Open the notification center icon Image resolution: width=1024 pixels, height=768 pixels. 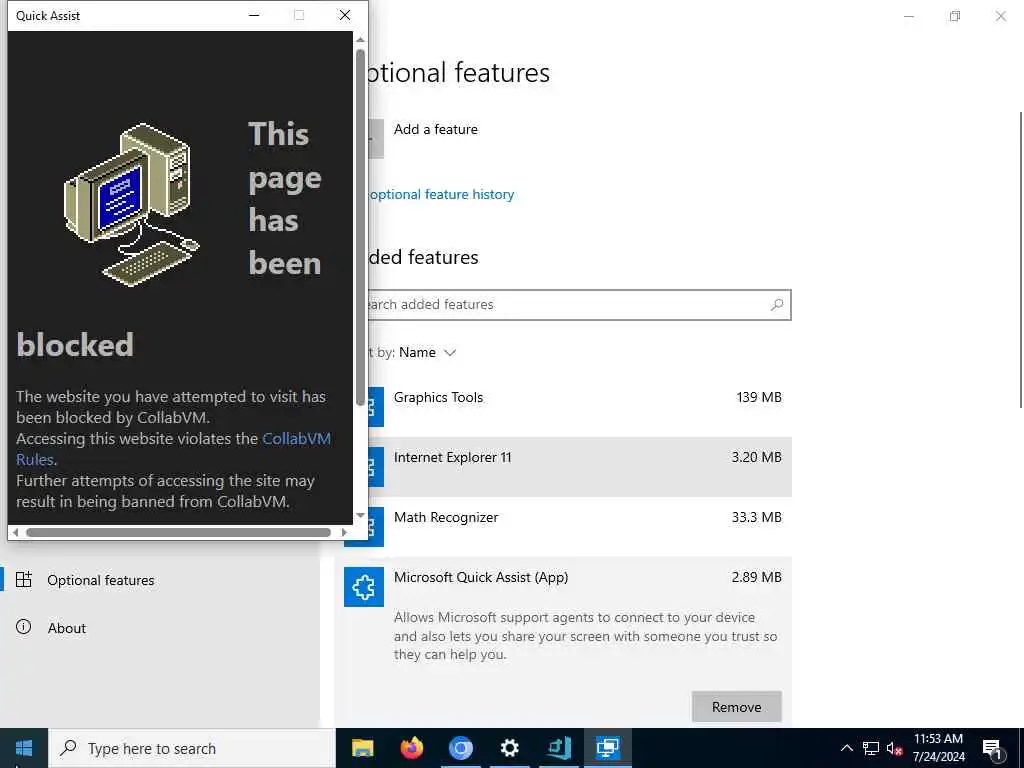coord(992,749)
